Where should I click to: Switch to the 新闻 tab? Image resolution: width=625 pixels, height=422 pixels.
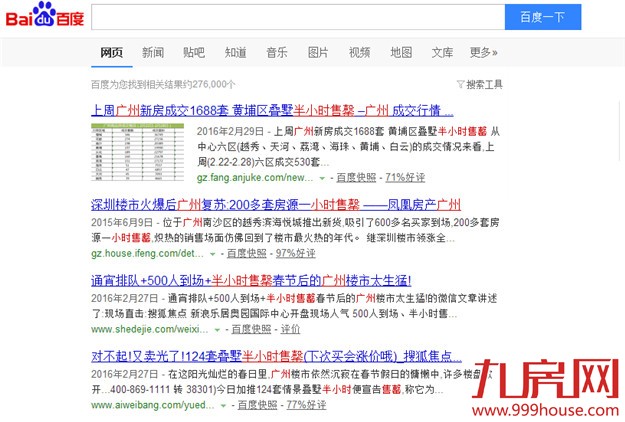pos(153,53)
